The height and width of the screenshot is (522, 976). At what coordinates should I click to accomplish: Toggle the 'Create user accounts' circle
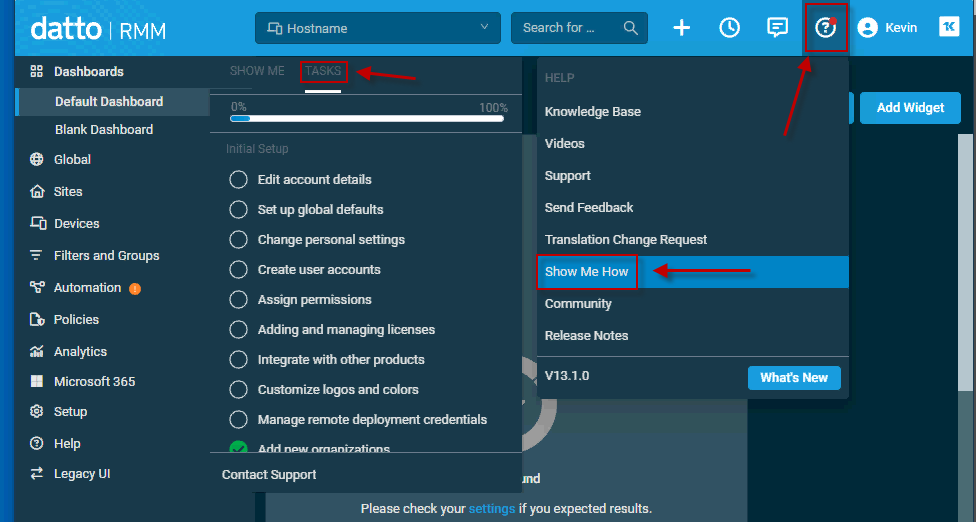point(238,270)
